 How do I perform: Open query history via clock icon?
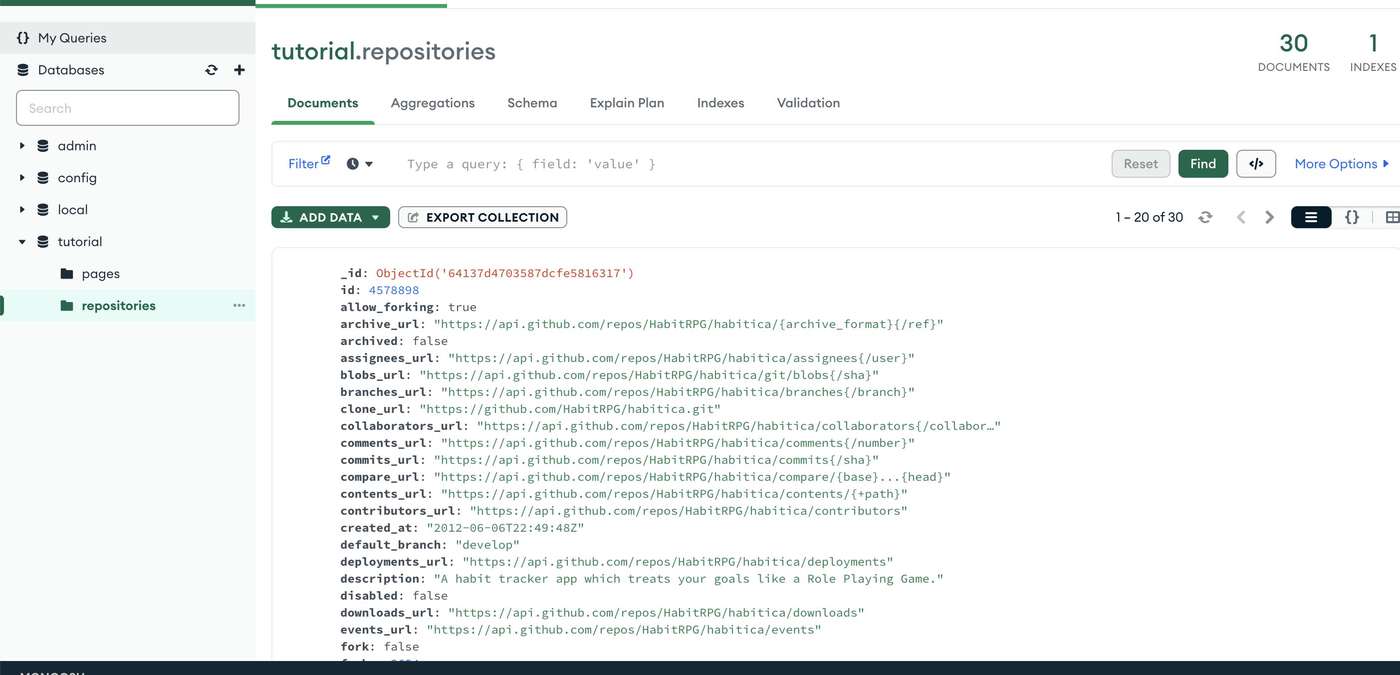(352, 163)
